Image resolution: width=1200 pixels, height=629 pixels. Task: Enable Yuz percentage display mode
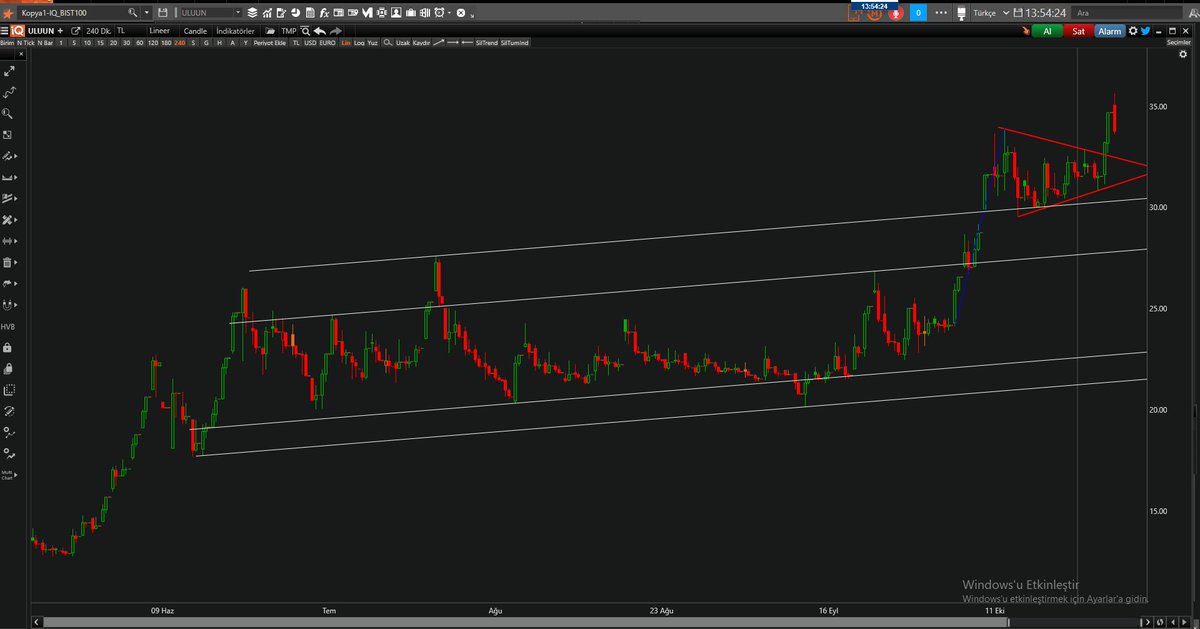pyautogui.click(x=372, y=42)
